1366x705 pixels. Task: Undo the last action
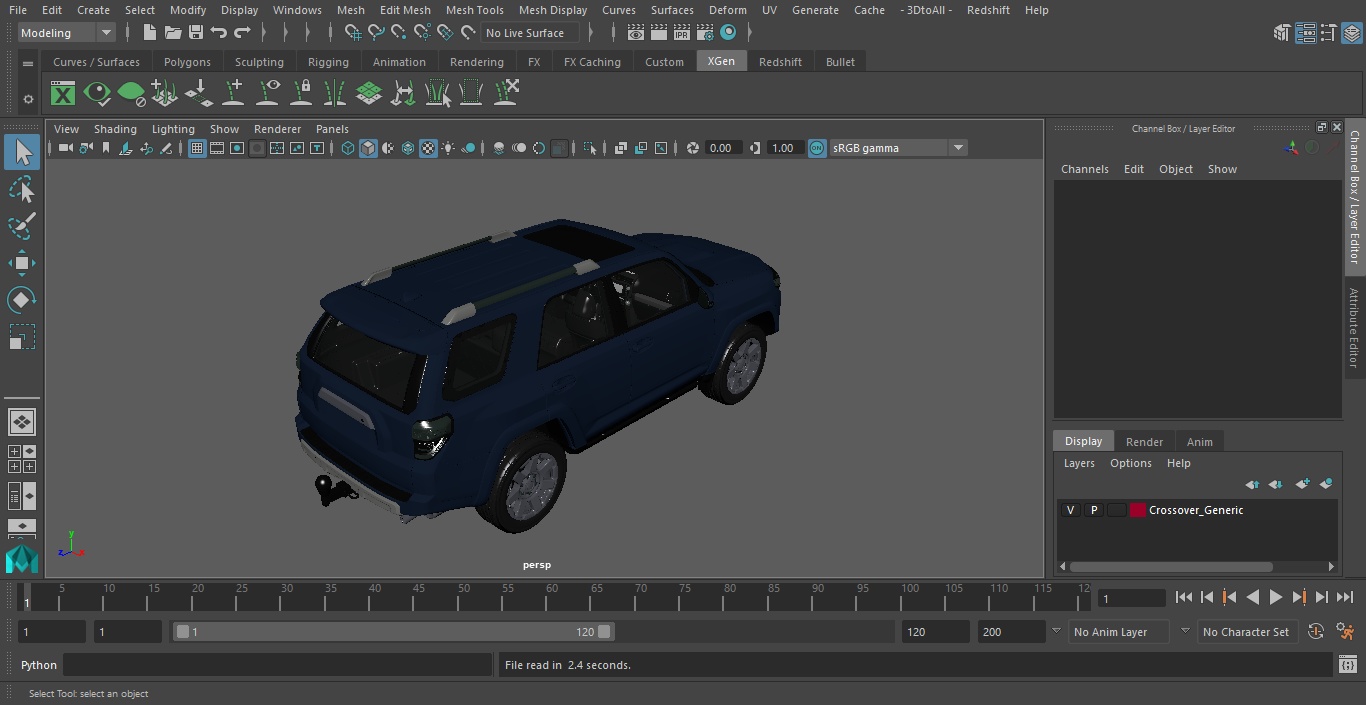tap(219, 33)
